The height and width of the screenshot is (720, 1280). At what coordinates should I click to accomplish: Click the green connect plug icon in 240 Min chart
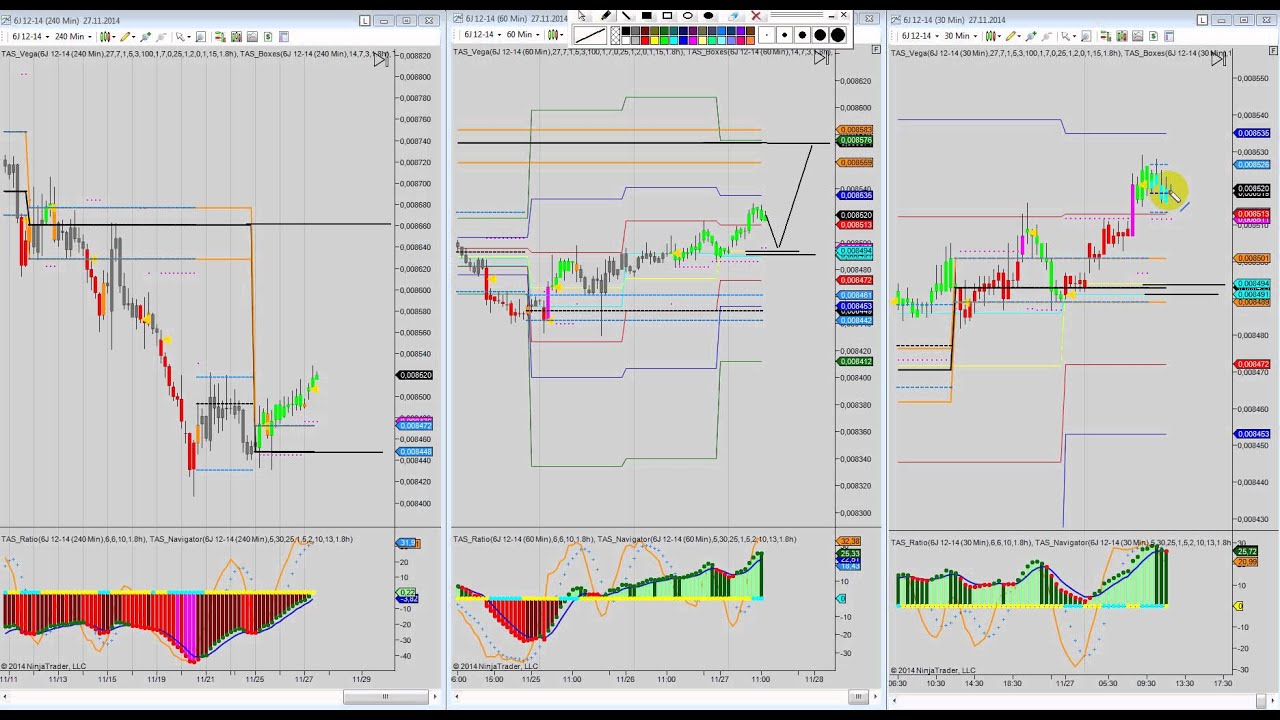click(145, 36)
